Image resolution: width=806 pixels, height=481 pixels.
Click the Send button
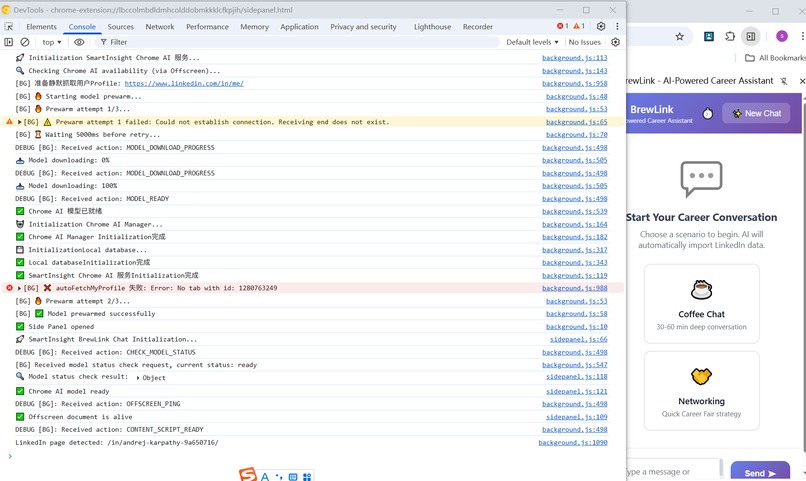(x=760, y=473)
